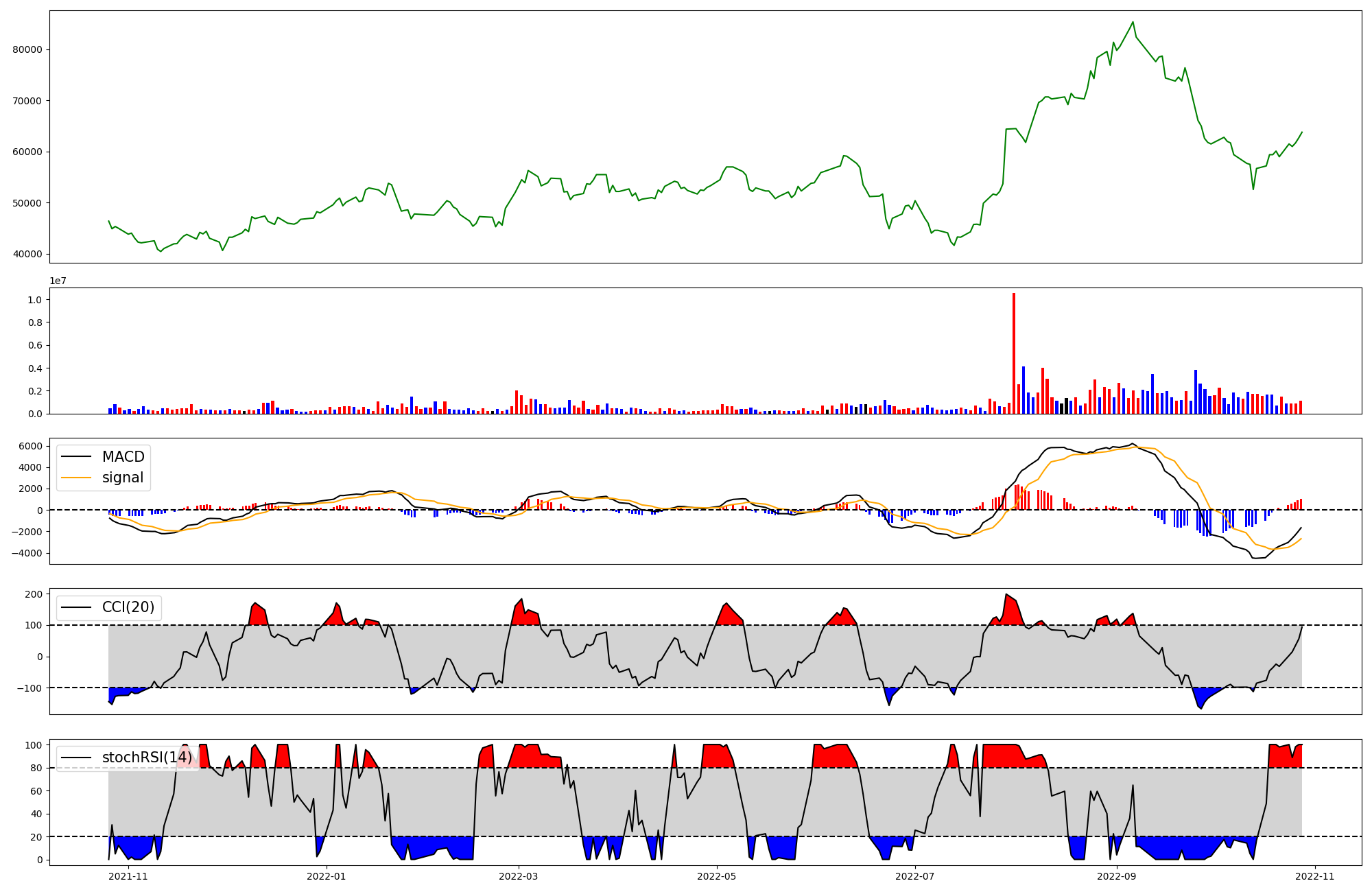Viewport: 1372px width, 892px height.
Task: Click the 0.6 volume axis tick
Action: point(35,345)
